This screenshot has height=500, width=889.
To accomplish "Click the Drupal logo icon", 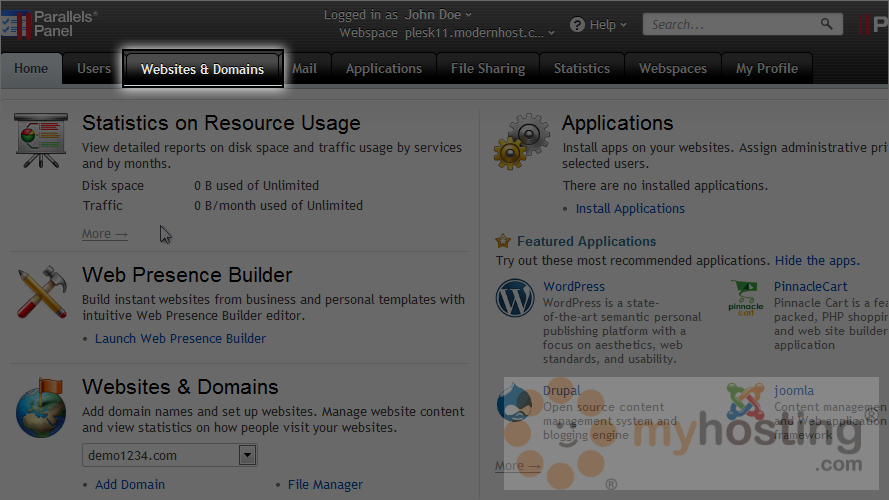I will pyautogui.click(x=514, y=402).
